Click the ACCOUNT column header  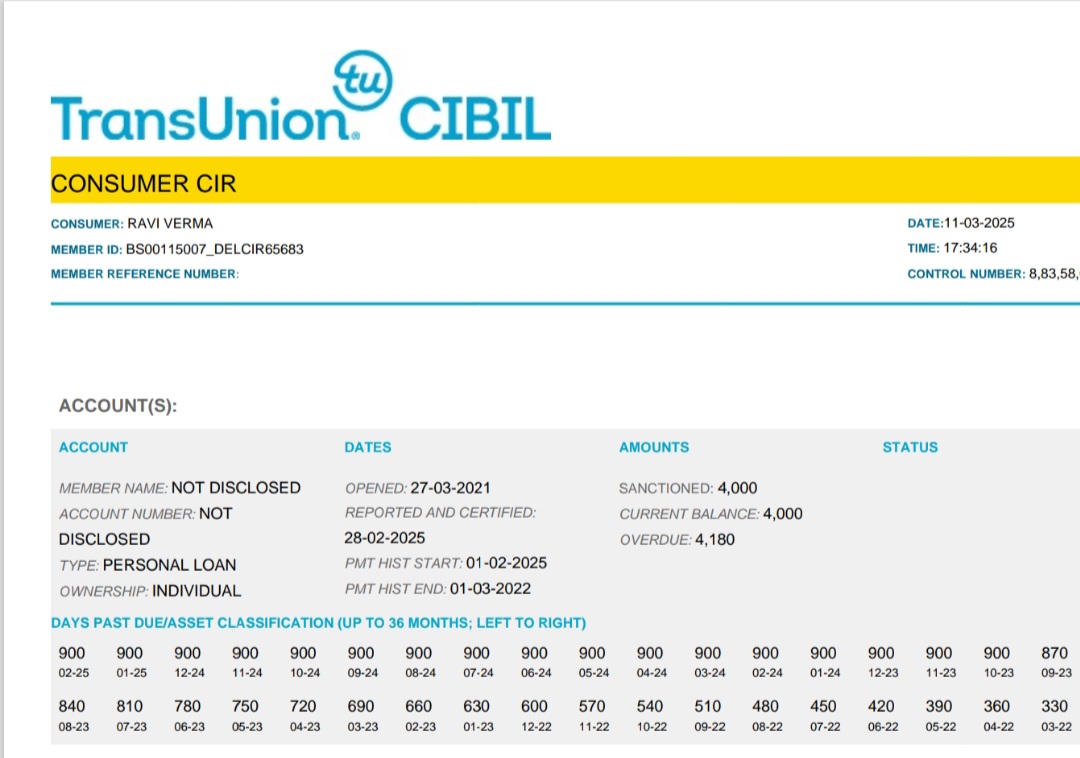coord(94,448)
